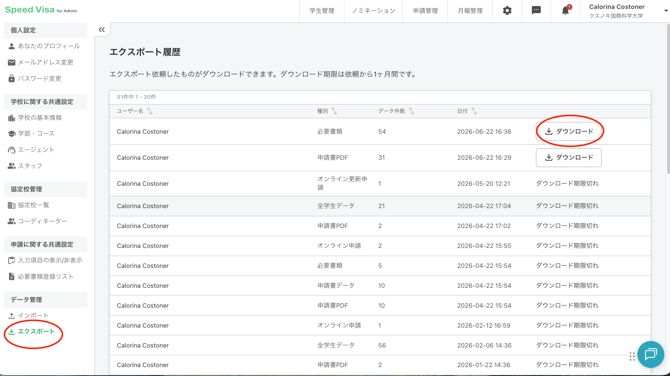
Task: Sort table by 日付 column
Action: click(x=467, y=111)
